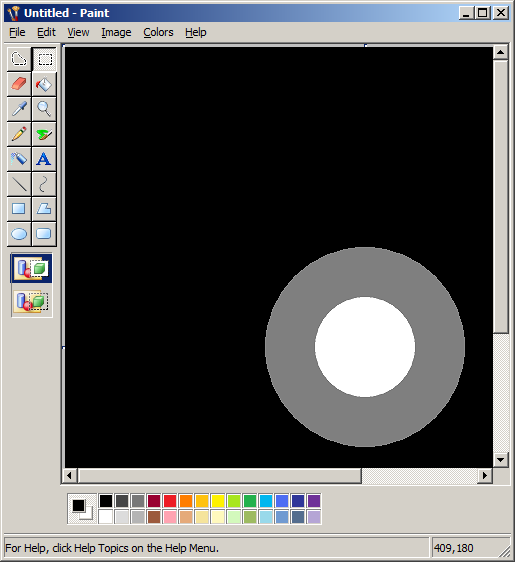515x562 pixels.
Task: Select the Curve tool
Action: (x=44, y=184)
